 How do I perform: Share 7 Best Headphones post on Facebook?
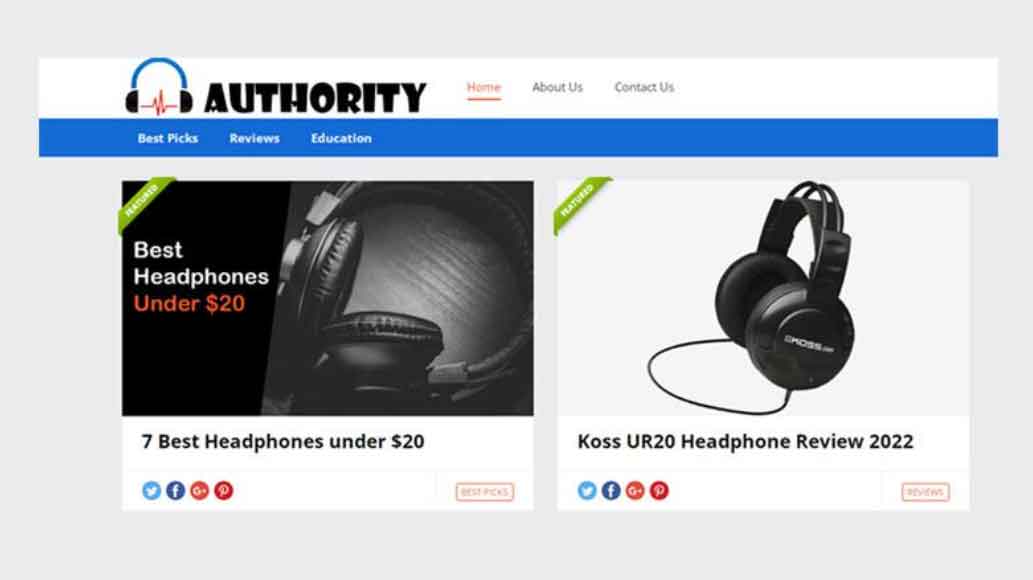pos(175,490)
